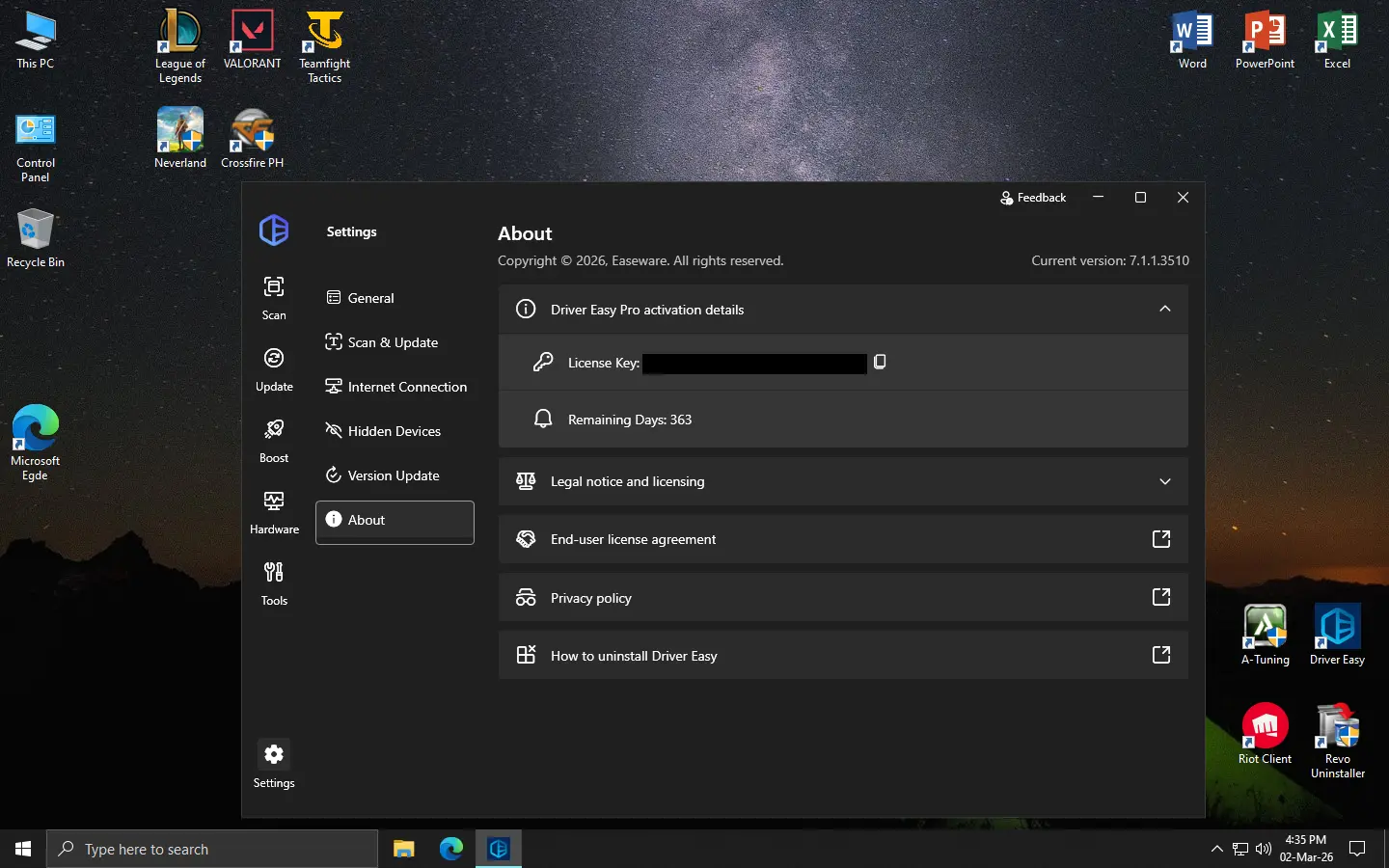1389x868 pixels.
Task: Expand Legal notice and licensing chevron
Action: [1165, 481]
